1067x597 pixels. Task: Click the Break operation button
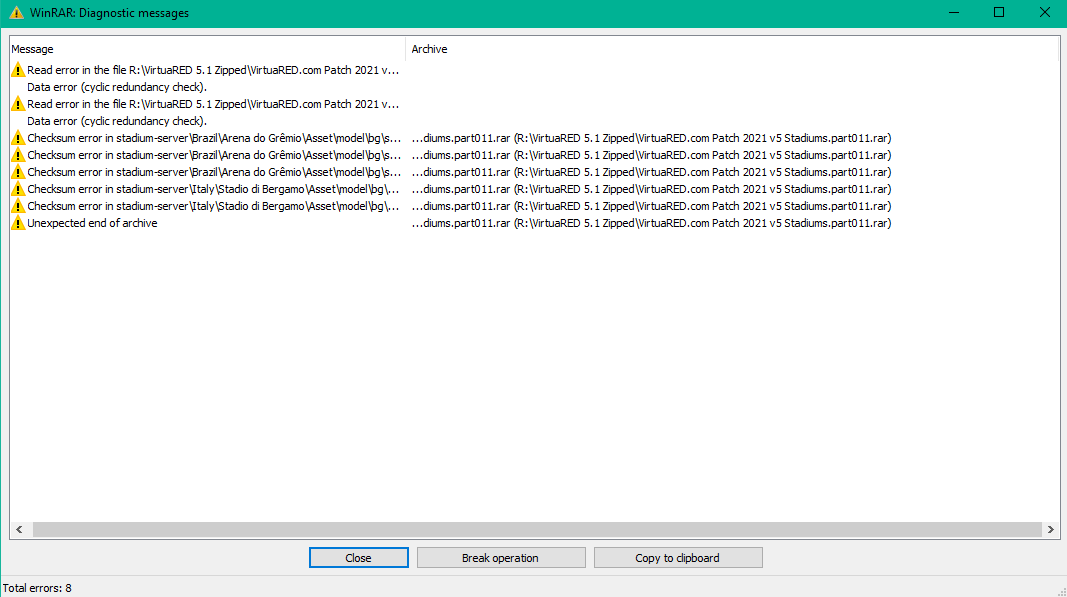pyautogui.click(x=501, y=558)
